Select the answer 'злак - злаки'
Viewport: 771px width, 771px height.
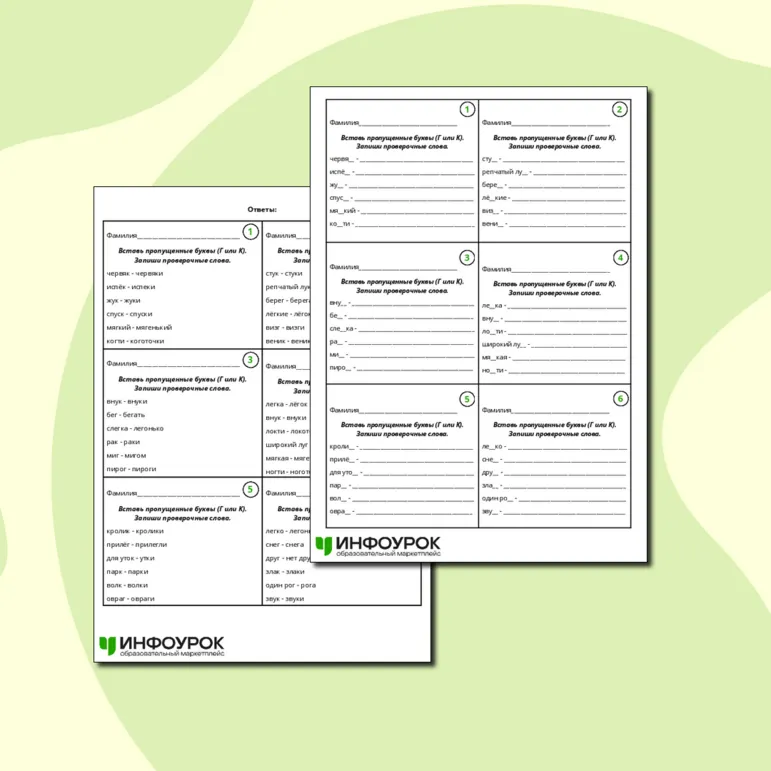coord(285,572)
